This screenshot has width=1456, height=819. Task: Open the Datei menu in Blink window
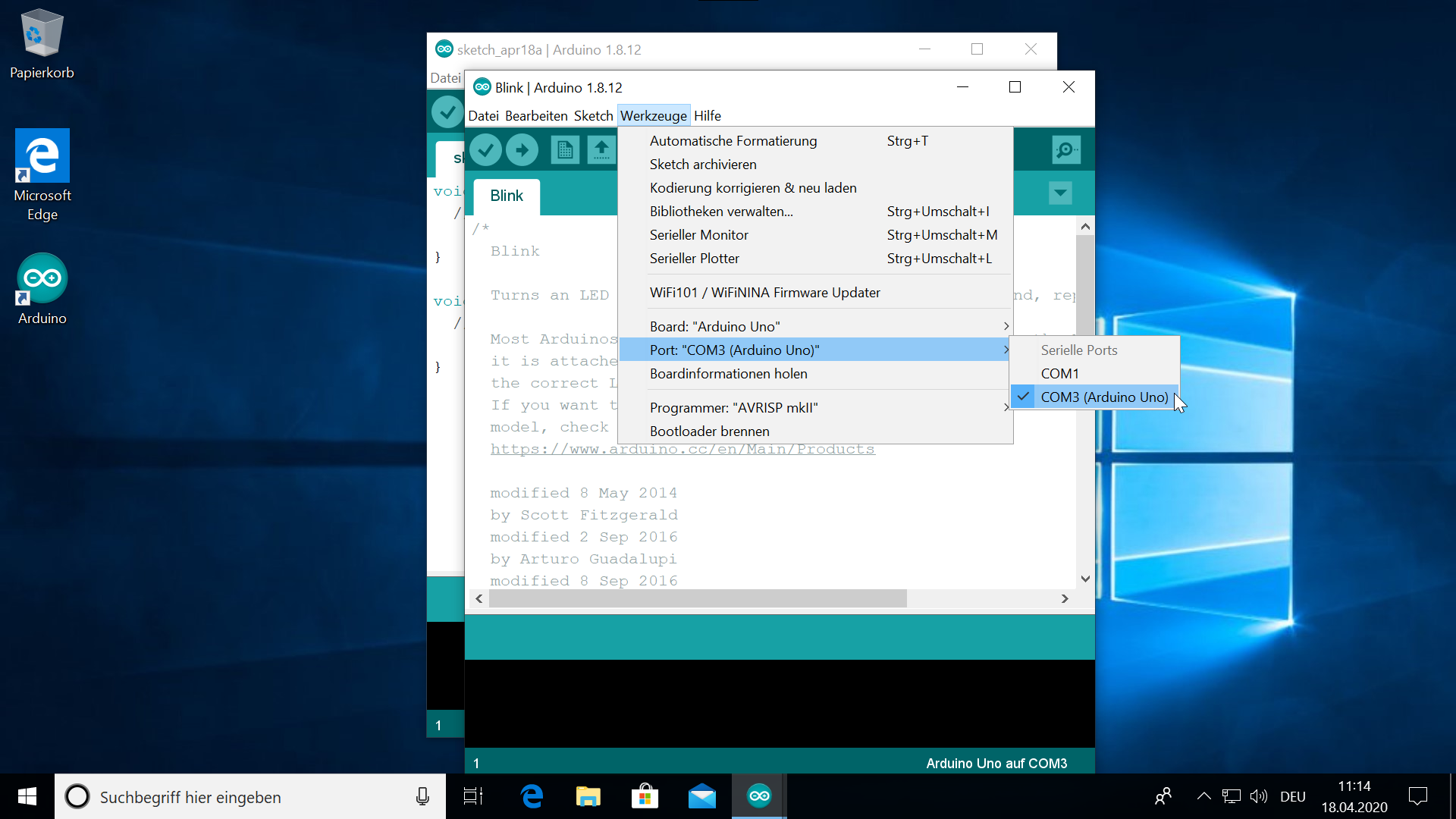(483, 116)
